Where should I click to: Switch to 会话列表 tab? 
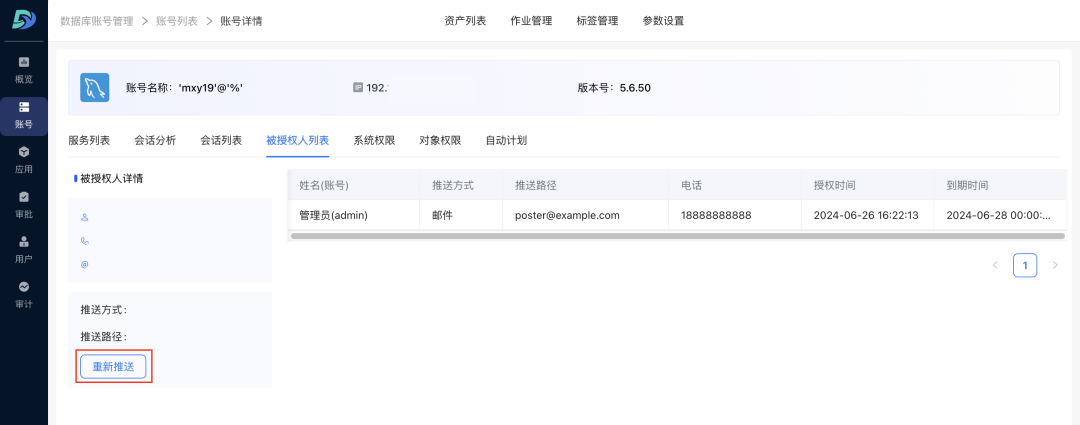221,141
